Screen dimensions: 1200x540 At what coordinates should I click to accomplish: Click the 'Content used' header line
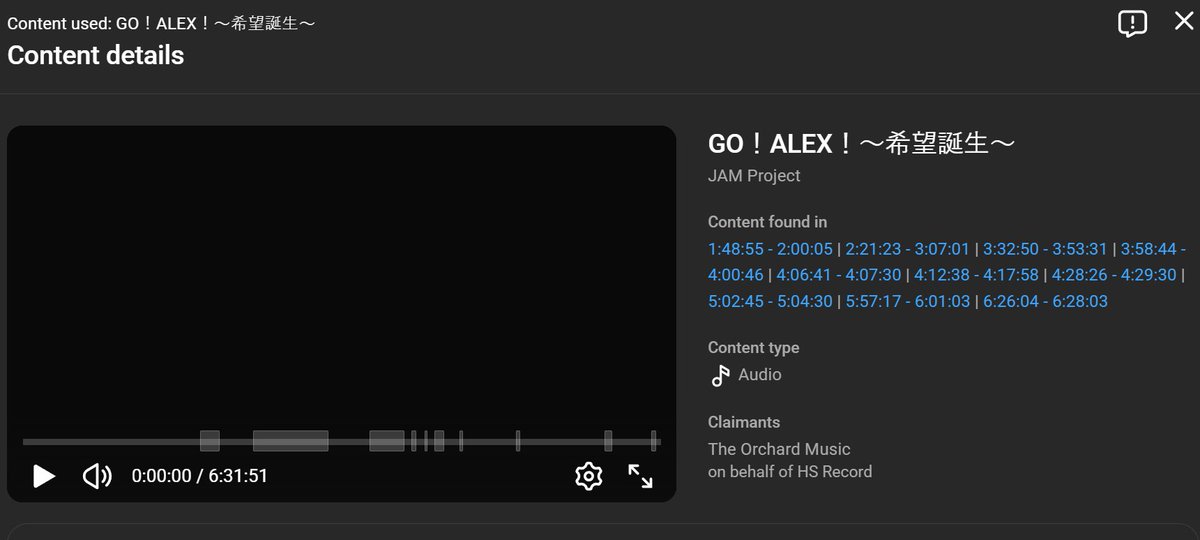coord(161,23)
